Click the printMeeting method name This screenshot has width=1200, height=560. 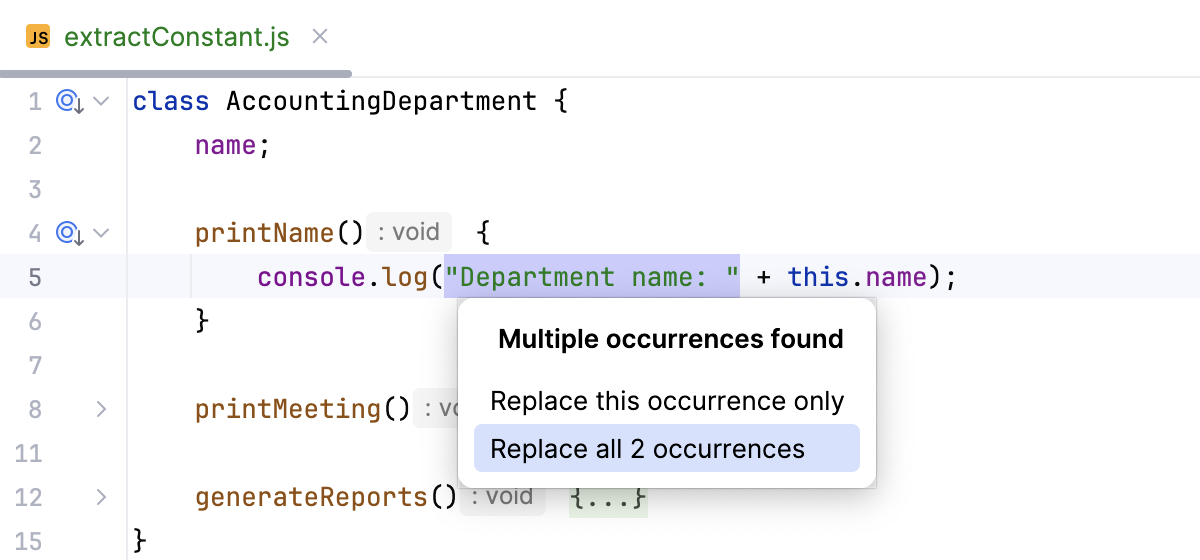tap(289, 409)
